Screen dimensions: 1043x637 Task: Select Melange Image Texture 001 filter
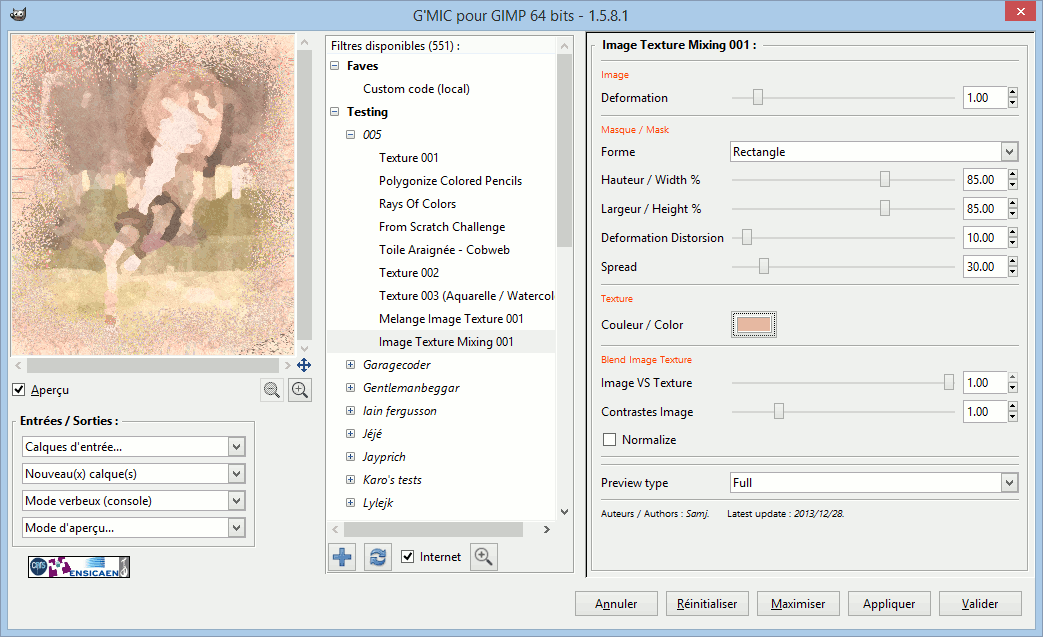451,318
